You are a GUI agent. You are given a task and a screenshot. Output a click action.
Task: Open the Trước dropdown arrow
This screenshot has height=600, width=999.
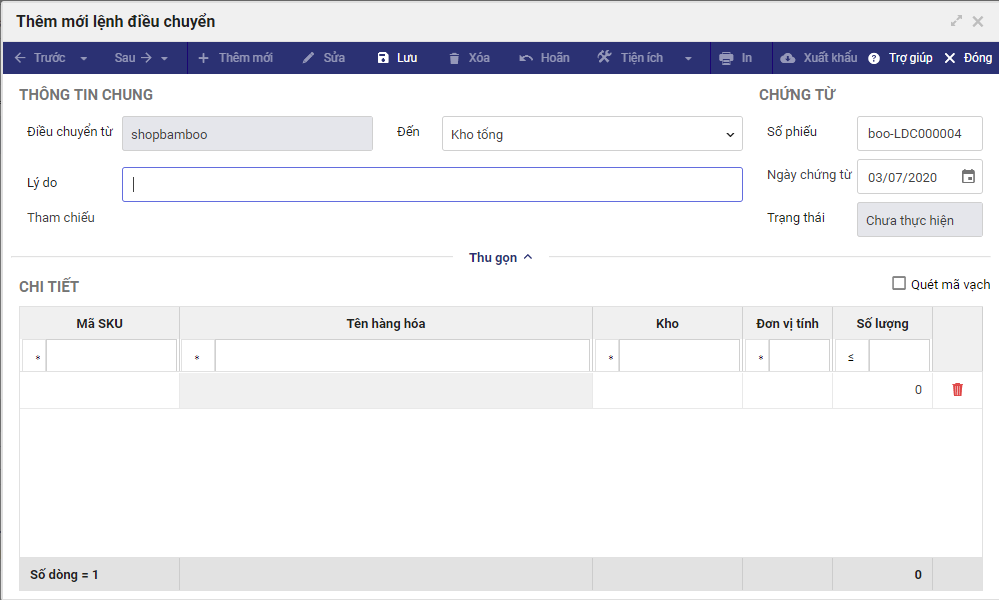84,58
